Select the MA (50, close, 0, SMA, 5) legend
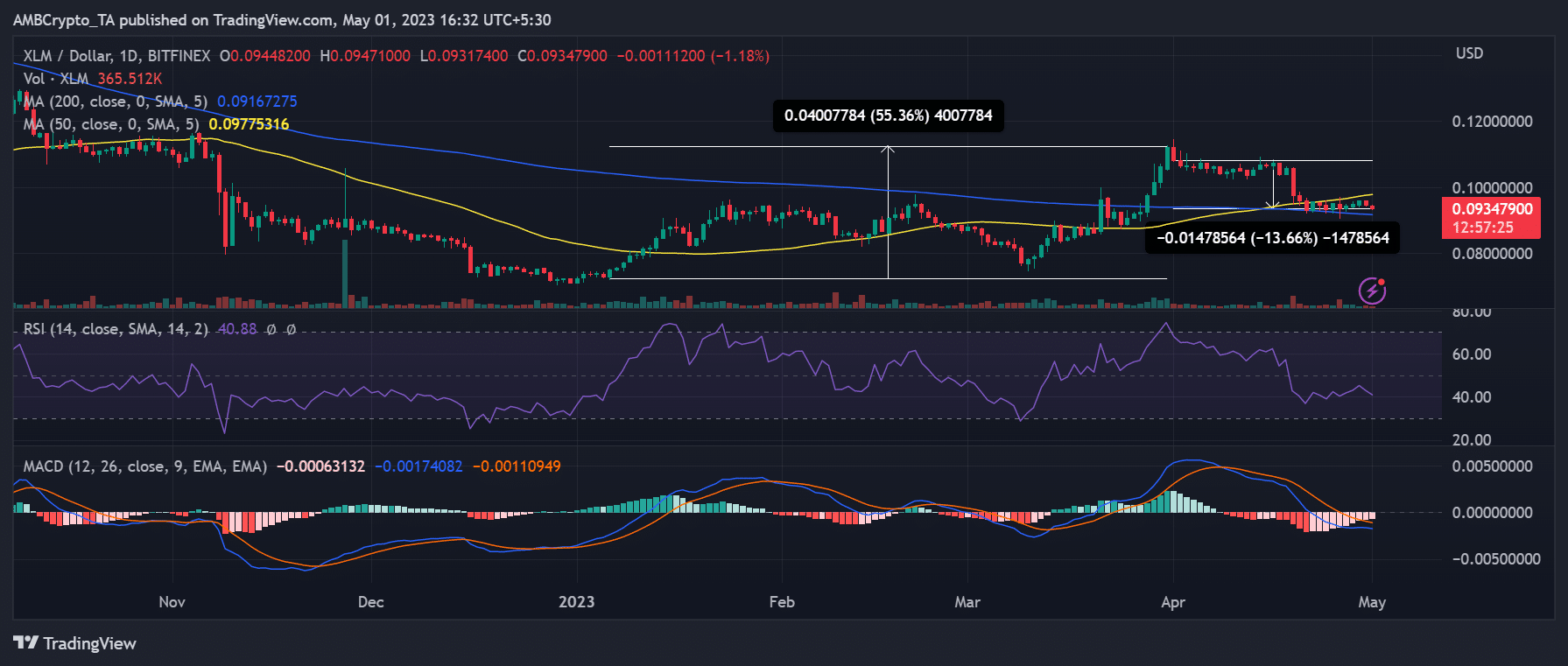The height and width of the screenshot is (666, 1568). tap(111, 124)
